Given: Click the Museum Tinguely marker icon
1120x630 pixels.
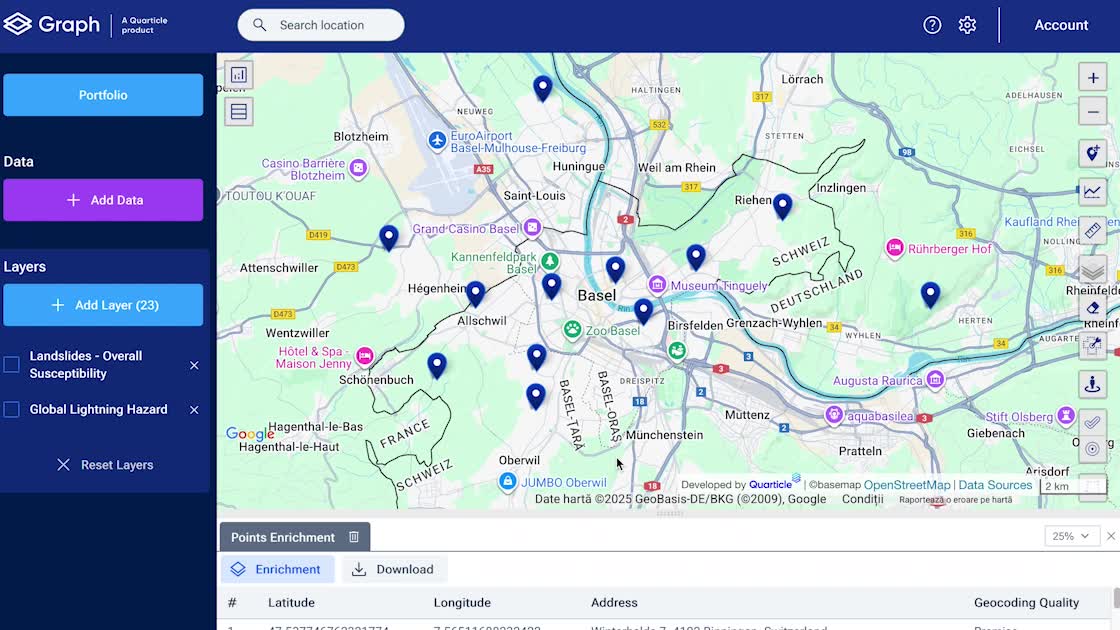Looking at the screenshot, I should tap(657, 284).
